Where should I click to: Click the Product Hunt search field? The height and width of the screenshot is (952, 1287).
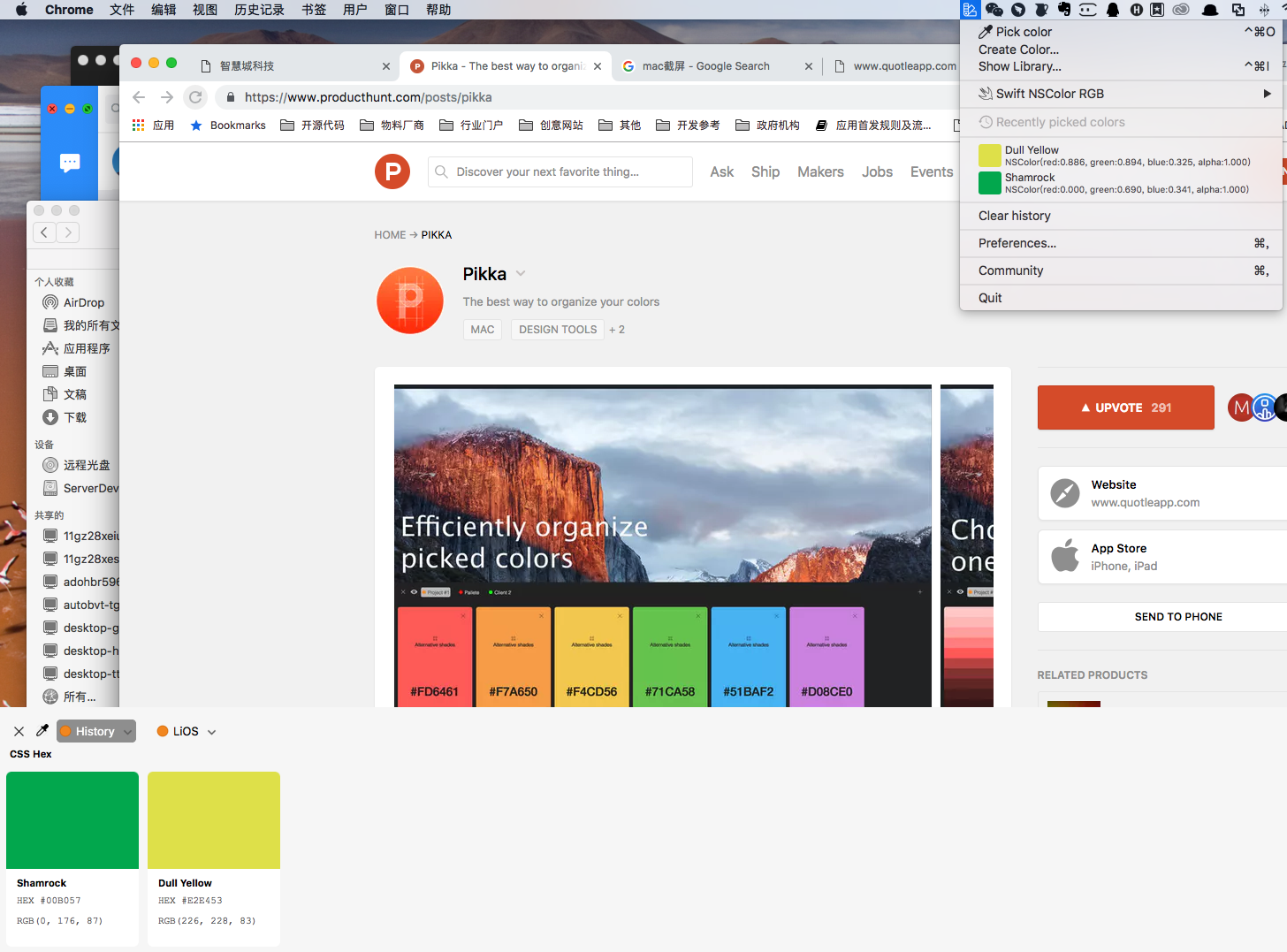click(x=560, y=171)
